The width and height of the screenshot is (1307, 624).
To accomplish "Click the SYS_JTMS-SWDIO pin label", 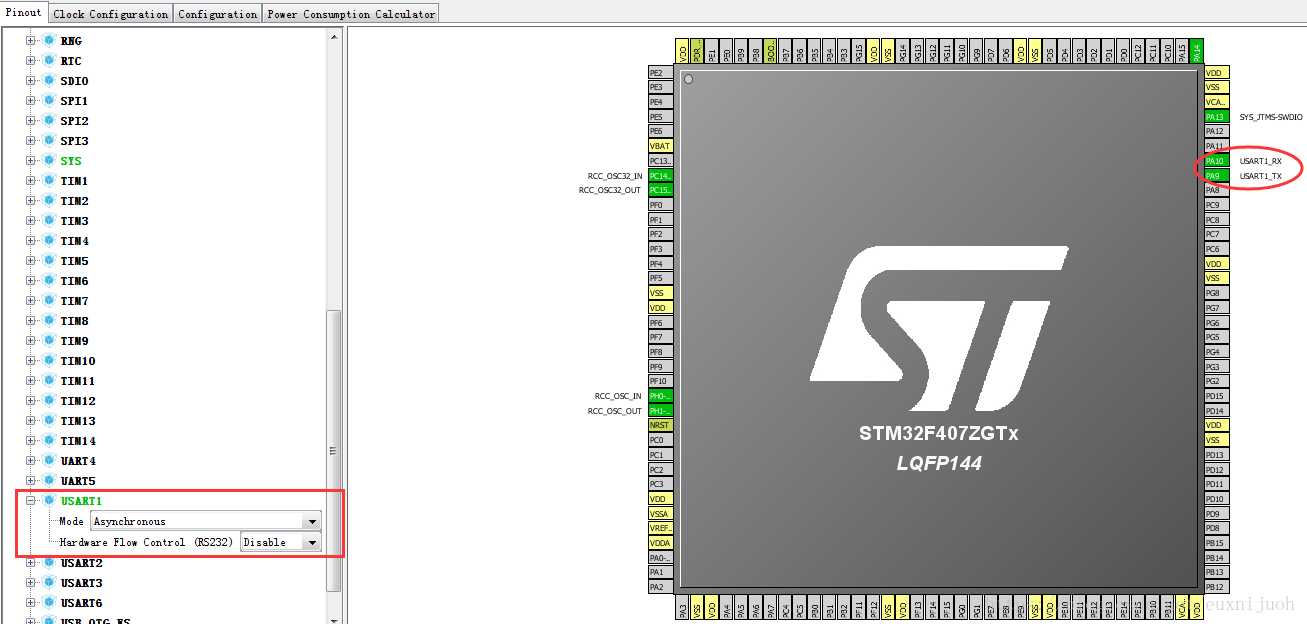I will coord(1271,117).
